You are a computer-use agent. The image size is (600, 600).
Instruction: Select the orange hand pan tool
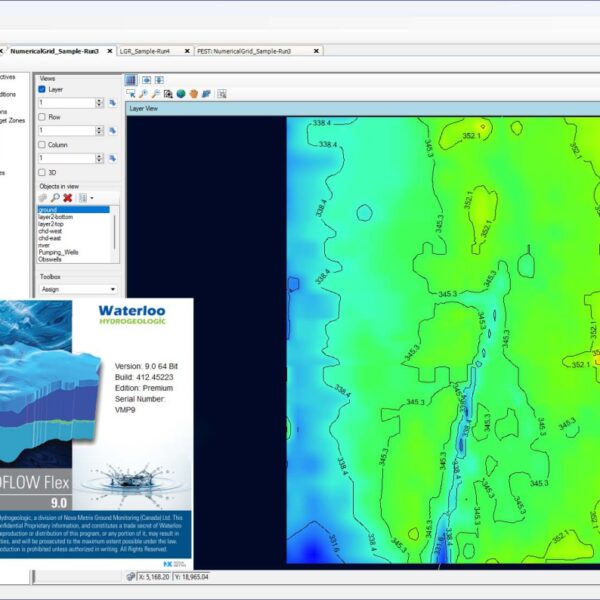pyautogui.click(x=194, y=94)
